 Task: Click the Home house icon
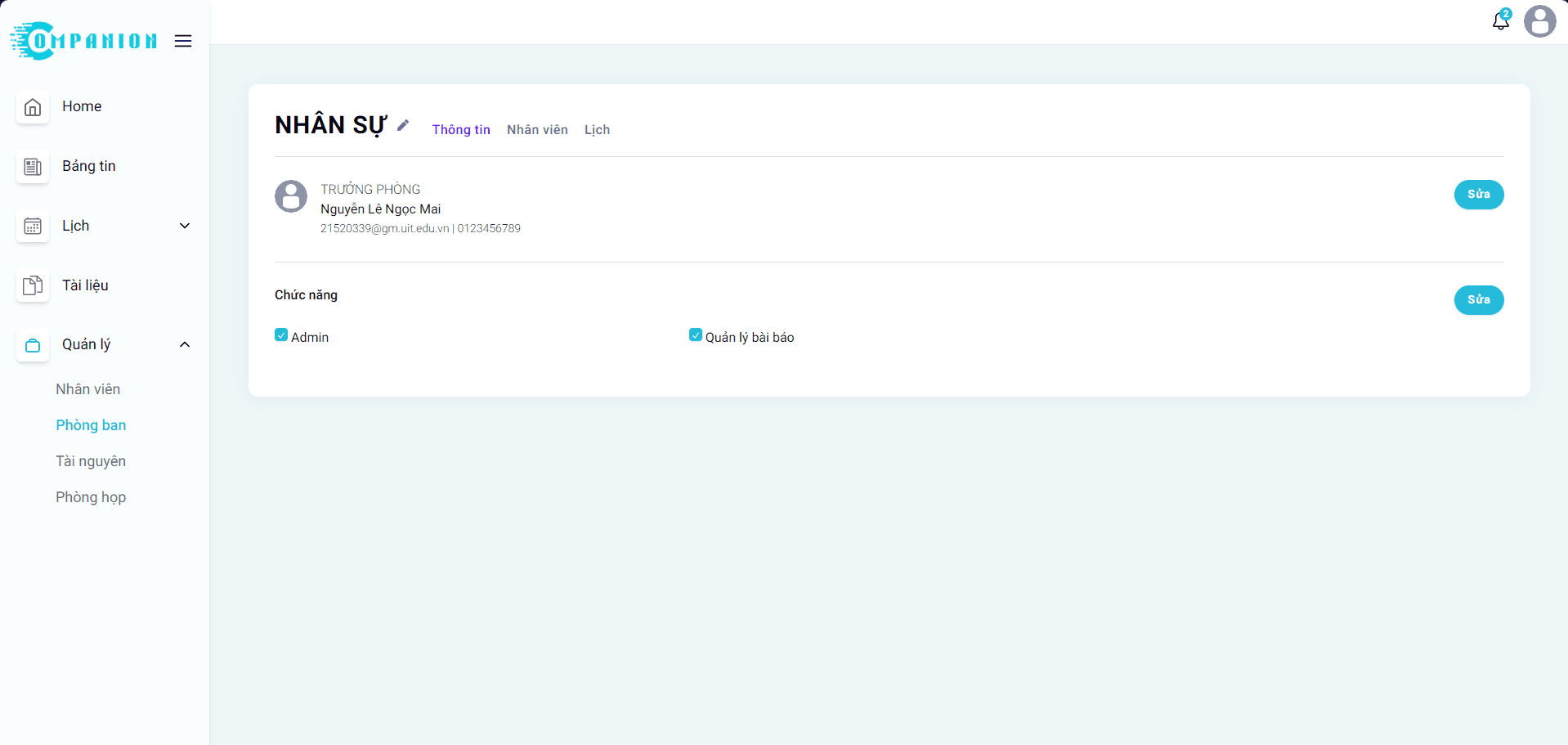pyautogui.click(x=33, y=107)
